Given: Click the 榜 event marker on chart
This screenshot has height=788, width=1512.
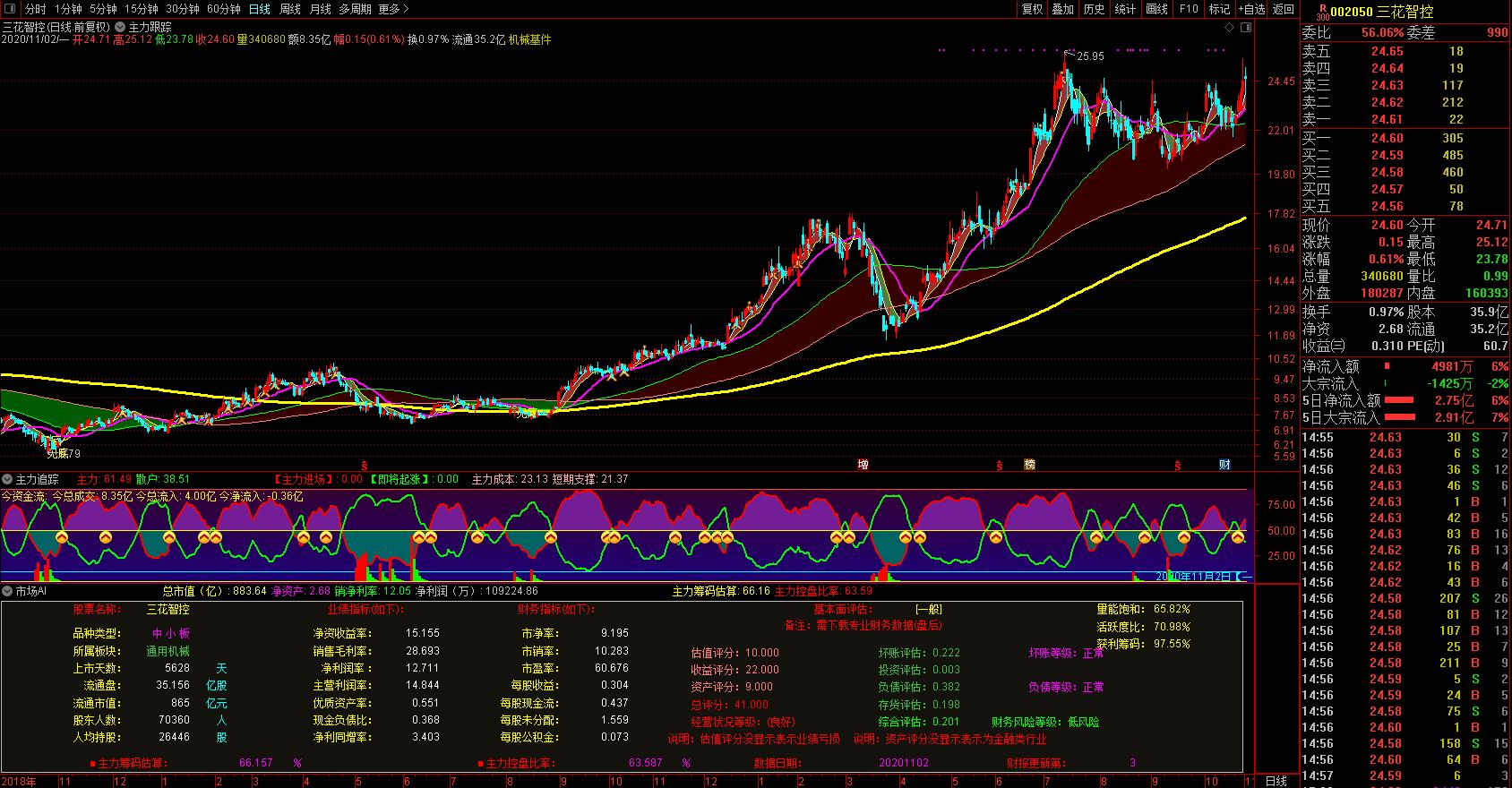Looking at the screenshot, I should 1029,464.
